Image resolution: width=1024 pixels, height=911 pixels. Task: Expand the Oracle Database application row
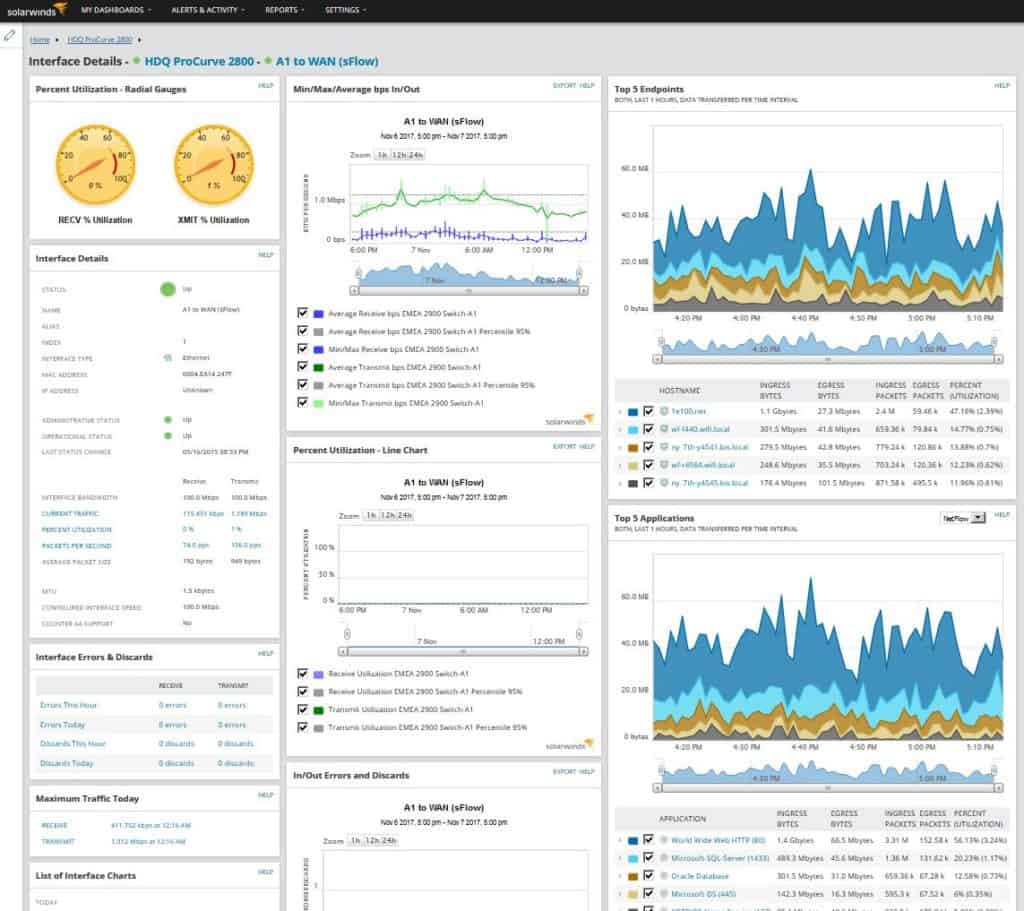click(x=620, y=876)
